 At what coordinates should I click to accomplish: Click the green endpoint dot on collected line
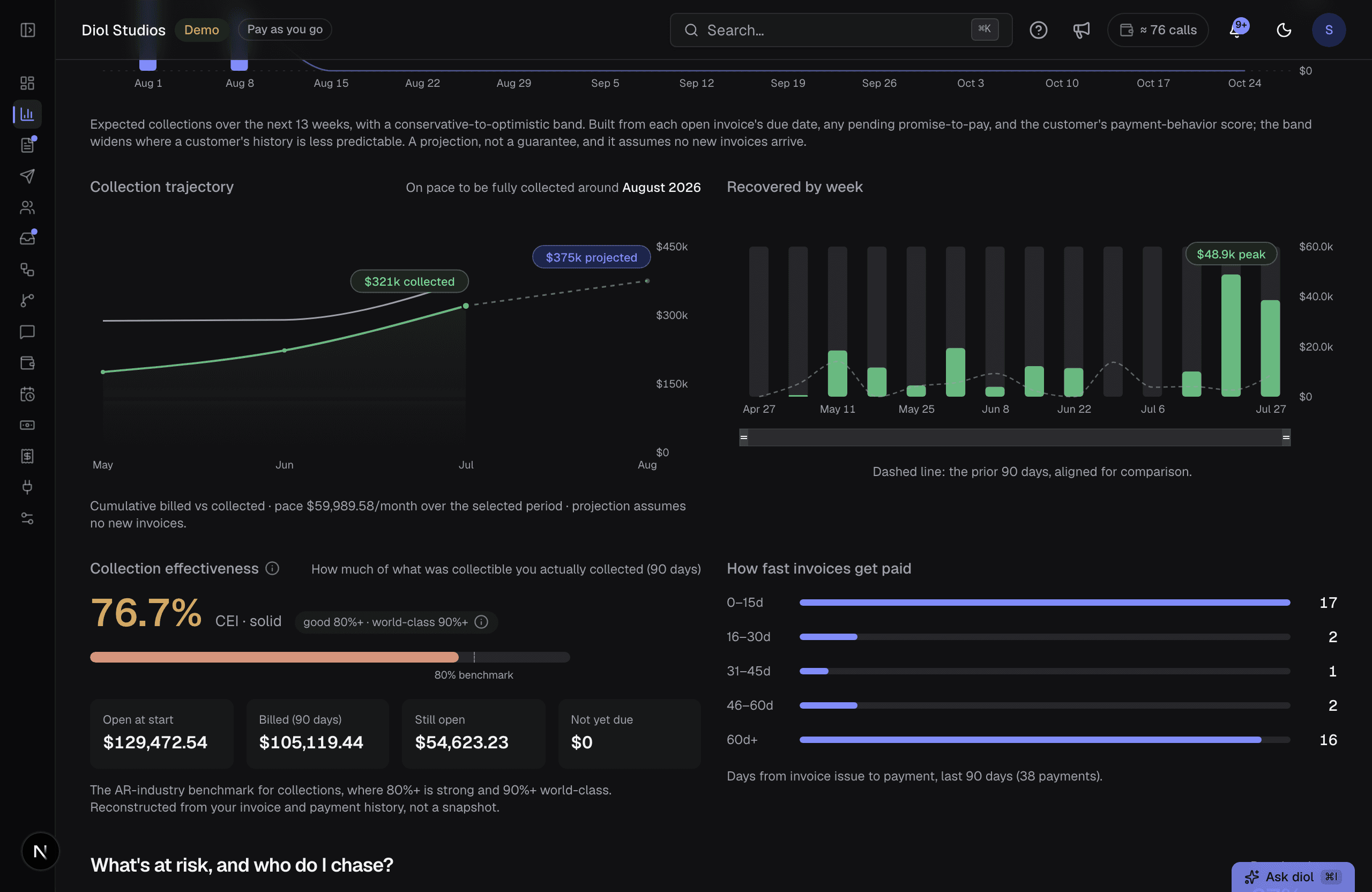[x=466, y=306]
